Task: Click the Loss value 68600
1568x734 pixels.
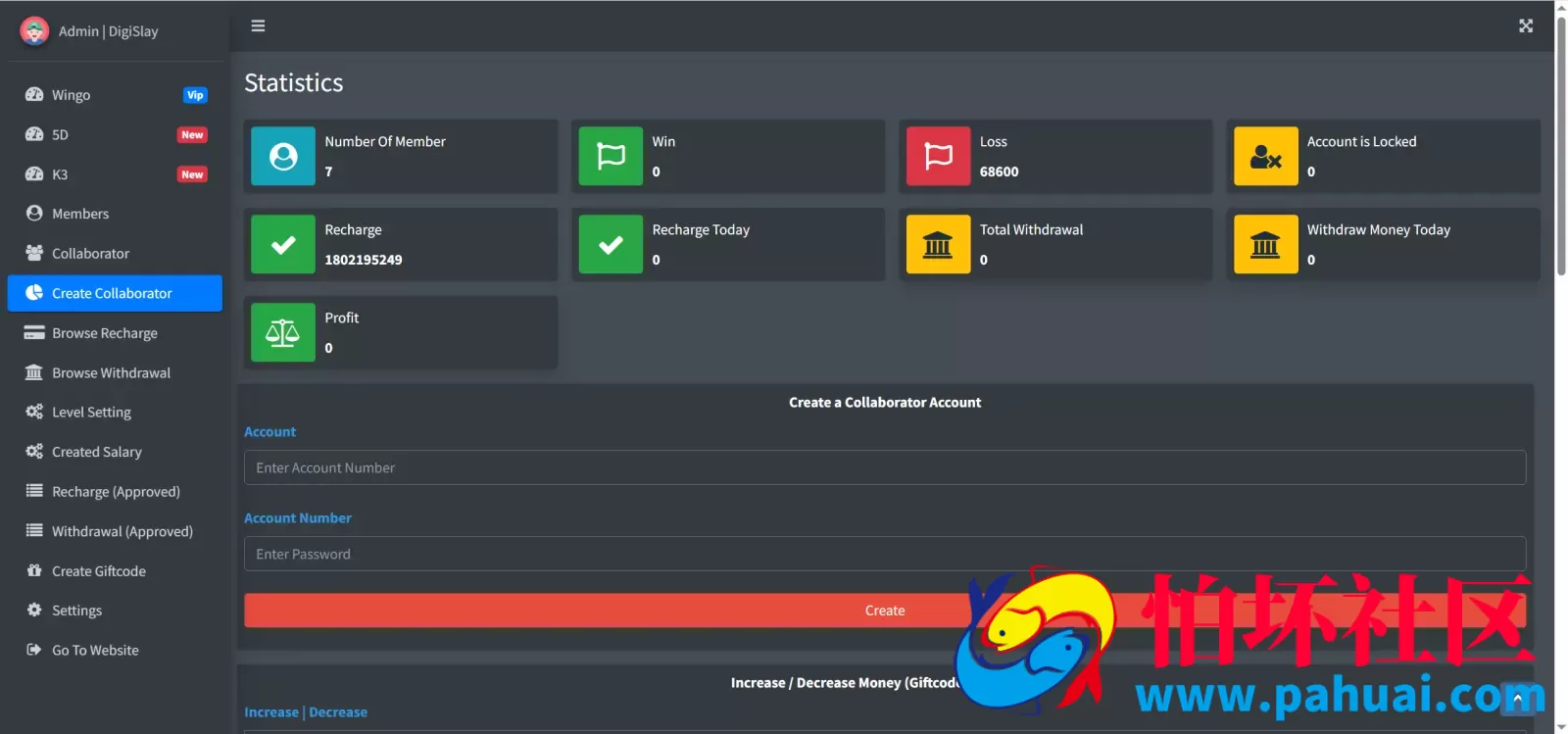Action: click(x=999, y=171)
